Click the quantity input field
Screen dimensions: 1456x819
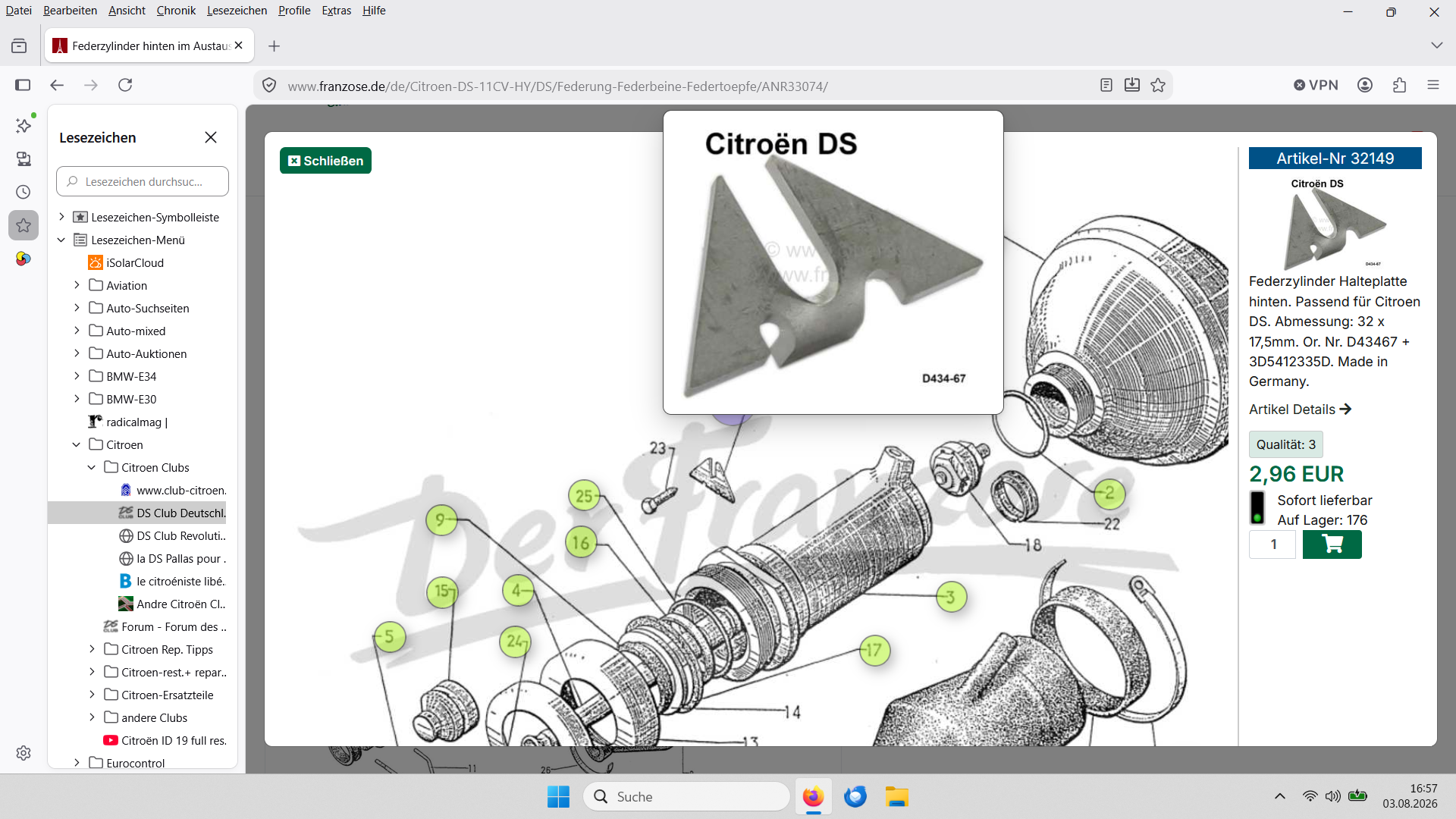(x=1273, y=544)
